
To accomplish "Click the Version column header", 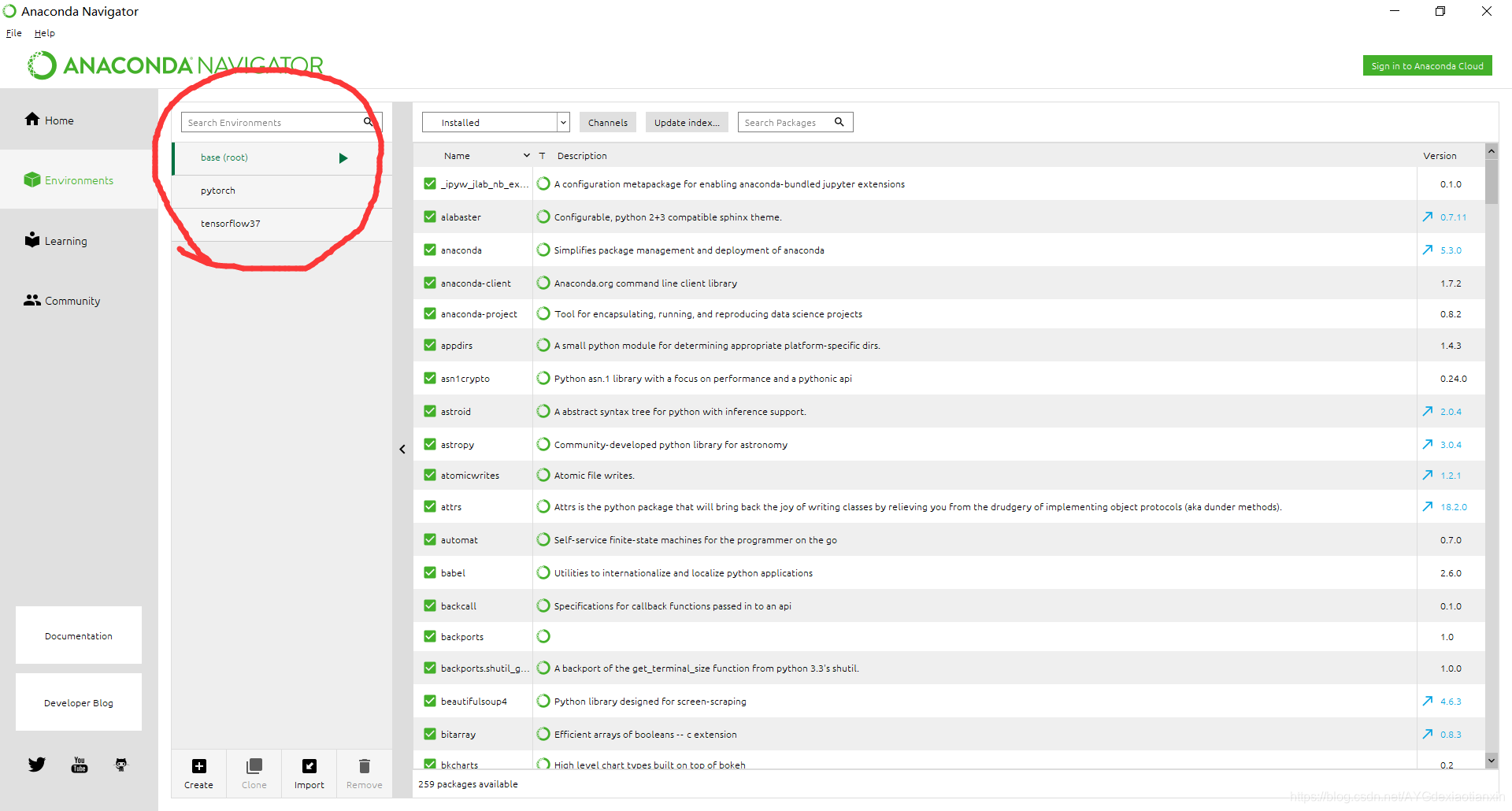I will (x=1440, y=156).
